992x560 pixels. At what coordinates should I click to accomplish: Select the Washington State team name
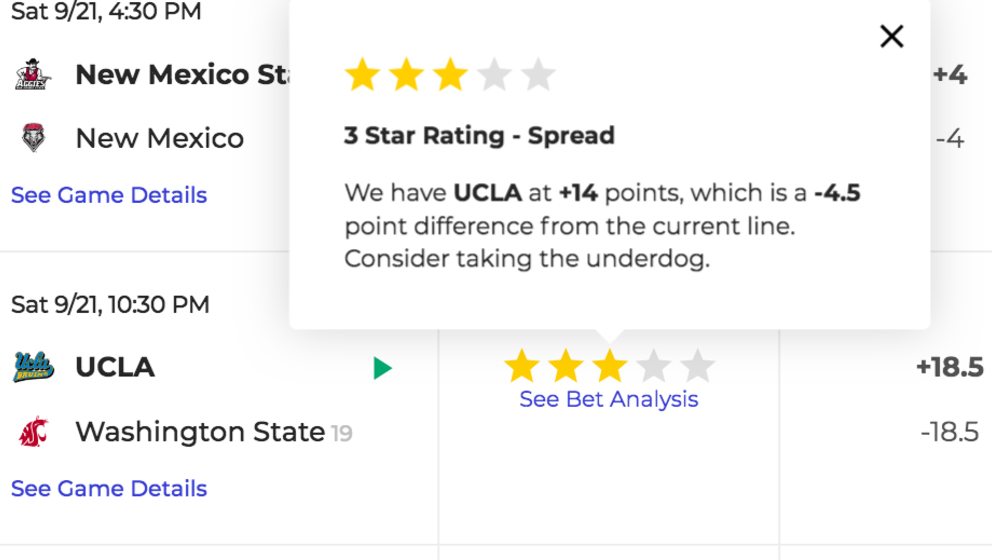click(x=200, y=432)
